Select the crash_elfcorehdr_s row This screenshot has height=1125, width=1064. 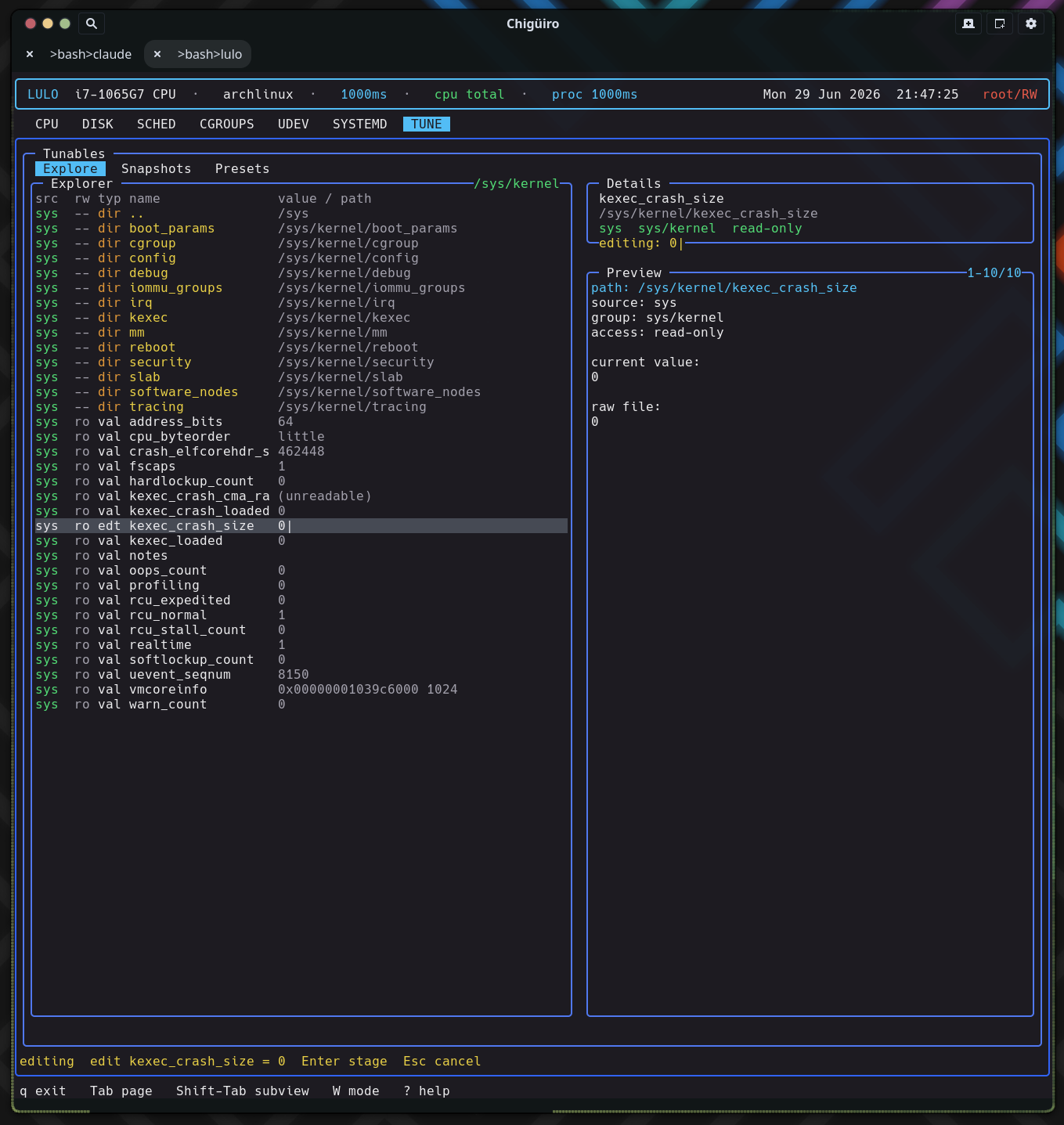coord(301,452)
